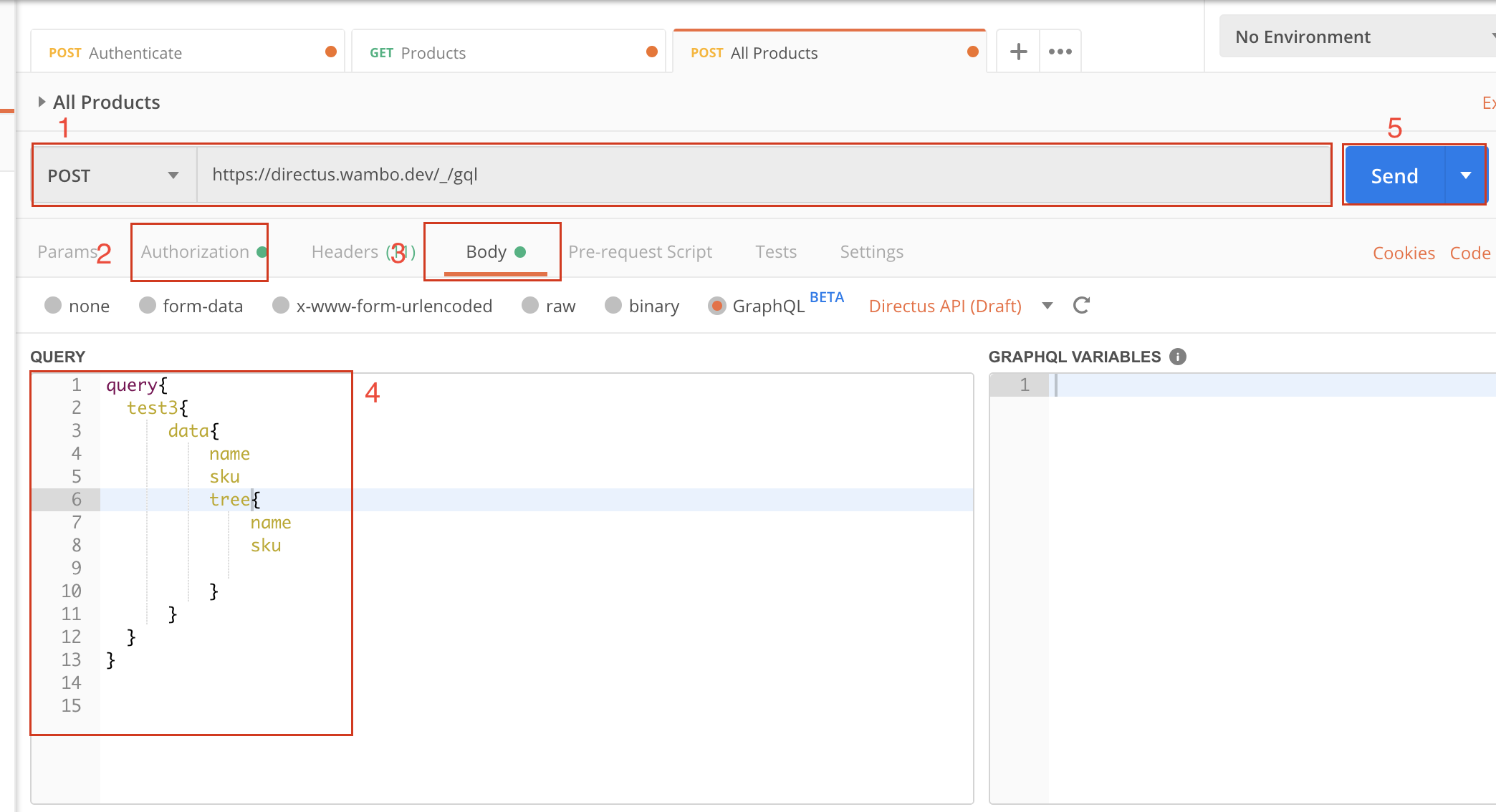Image resolution: width=1496 pixels, height=812 pixels.
Task: Collapse the All Products request disclosure triangle
Action: [x=42, y=102]
